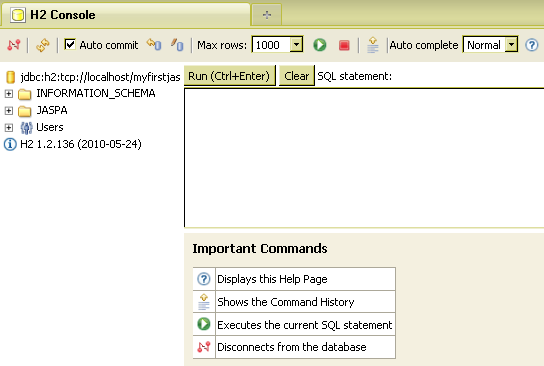The width and height of the screenshot is (544, 366).
Task: Click the Run (Ctrl+Enter) button
Action: [x=229, y=76]
